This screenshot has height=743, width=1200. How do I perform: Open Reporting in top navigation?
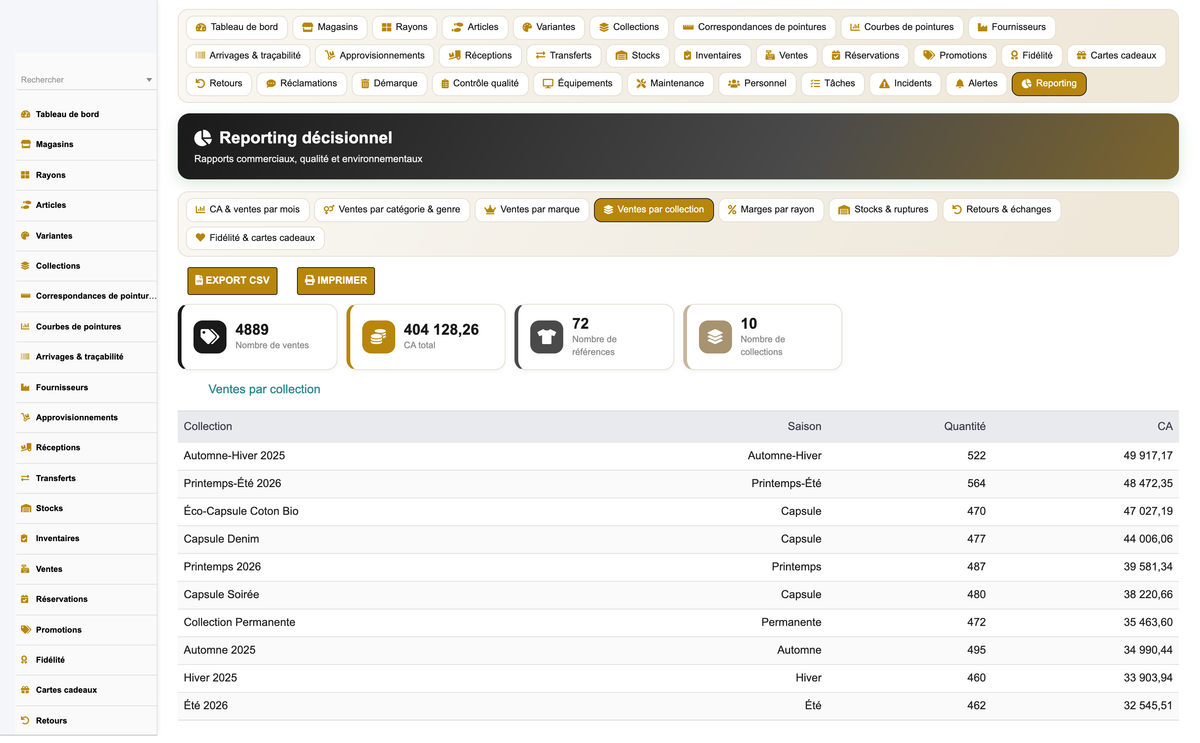(x=1049, y=84)
